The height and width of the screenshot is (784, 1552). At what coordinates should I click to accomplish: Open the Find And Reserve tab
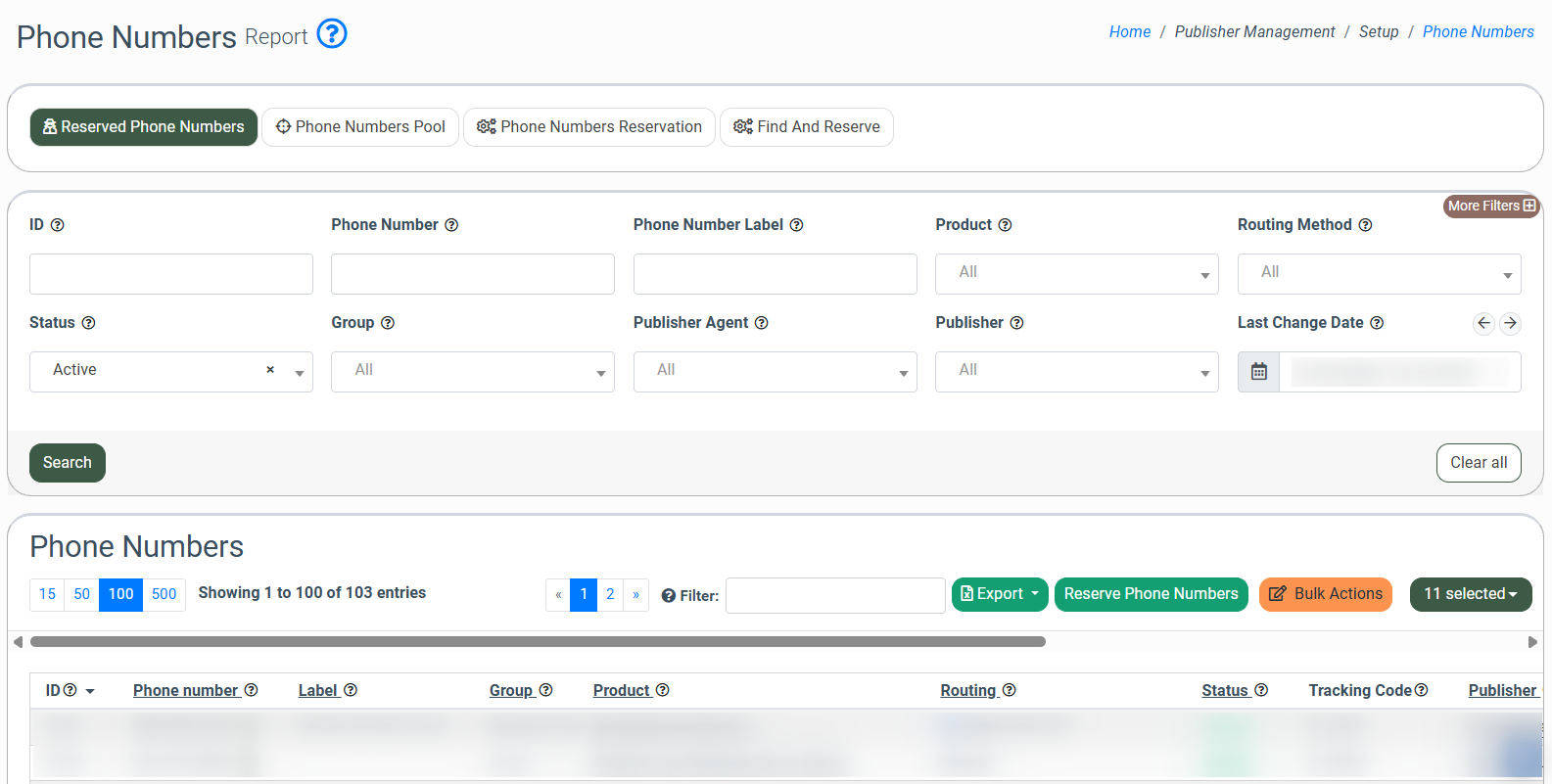pyautogui.click(x=806, y=127)
